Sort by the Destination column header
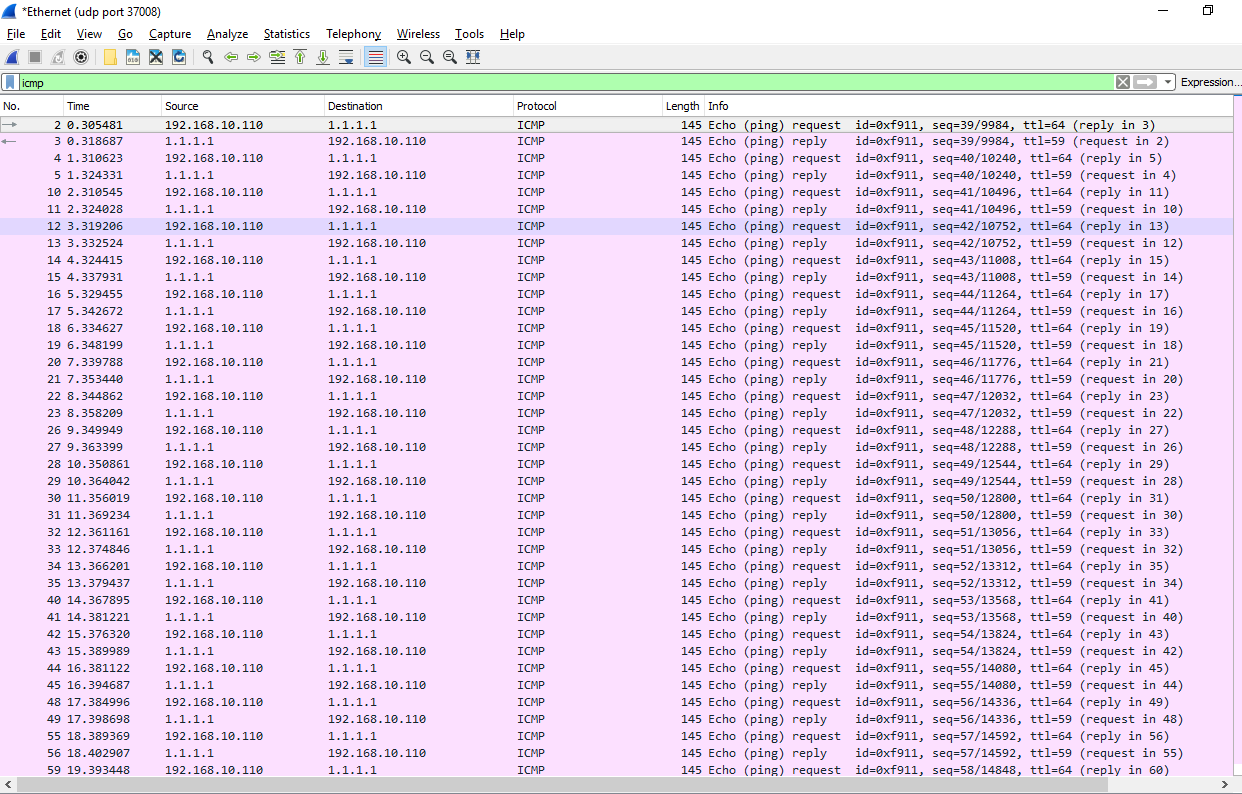The height and width of the screenshot is (794, 1242). click(419, 106)
